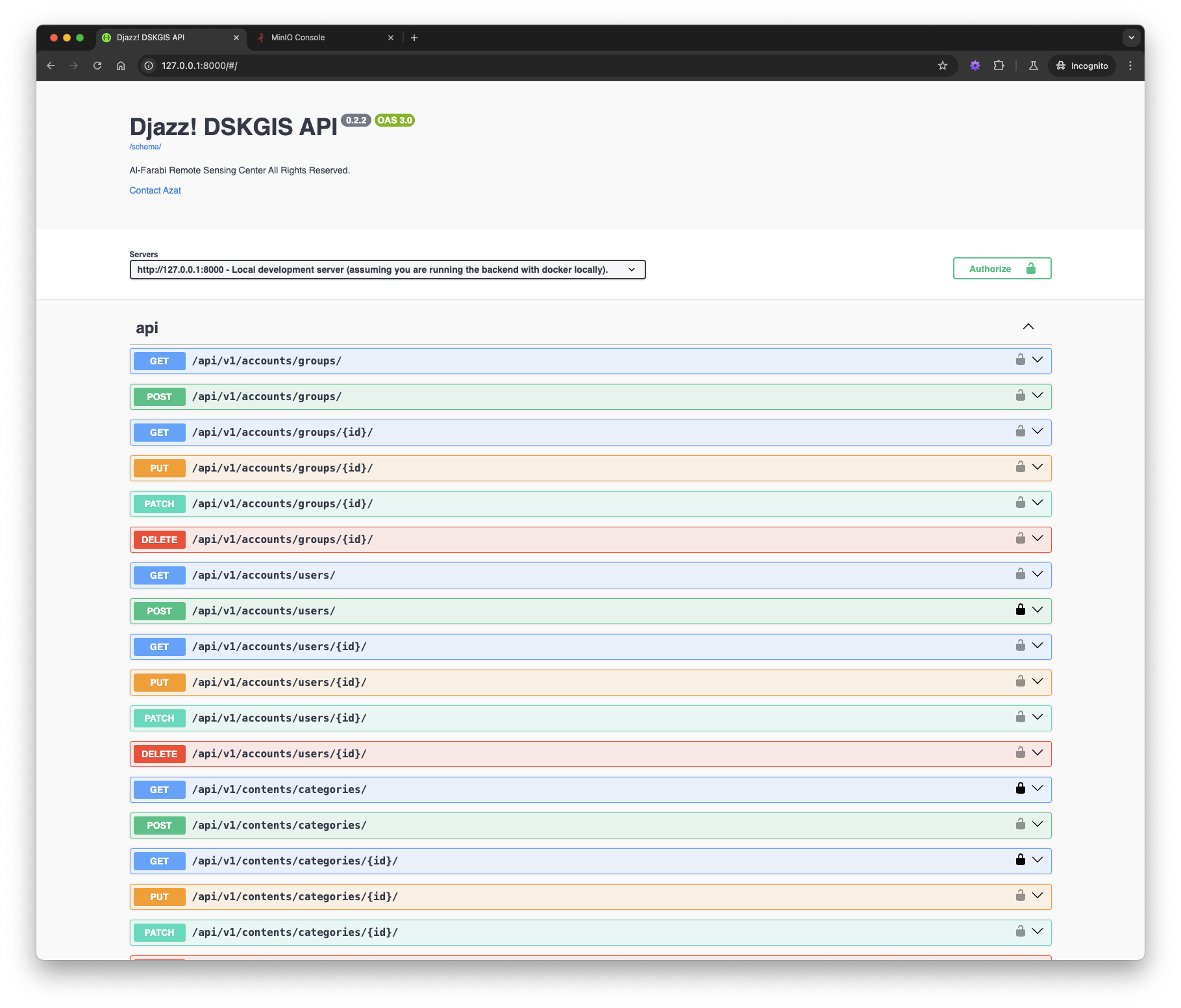
Task: Open the browser extensions puzzle icon
Action: tap(999, 66)
